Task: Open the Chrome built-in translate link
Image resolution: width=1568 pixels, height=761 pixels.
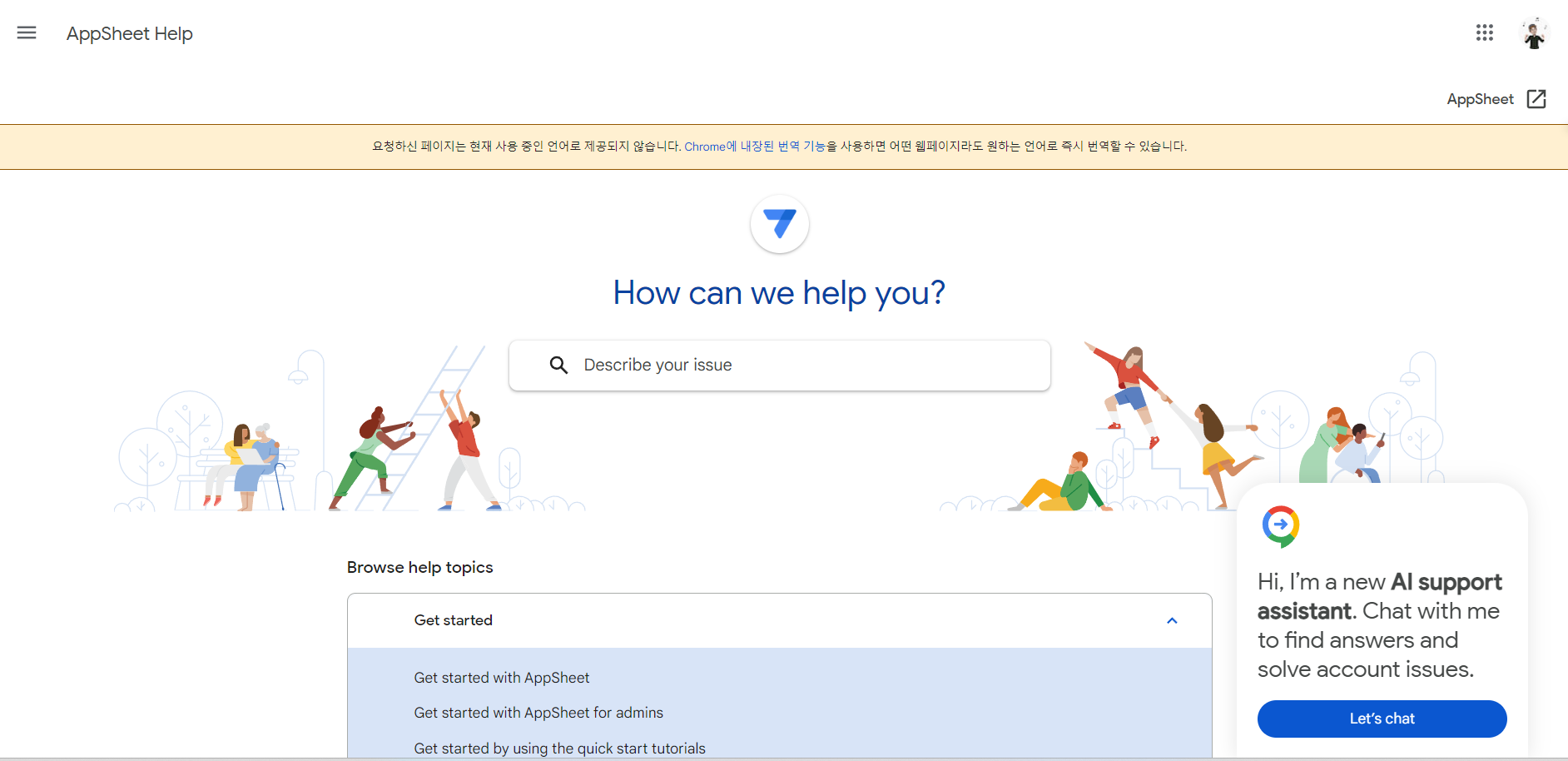Action: [755, 147]
